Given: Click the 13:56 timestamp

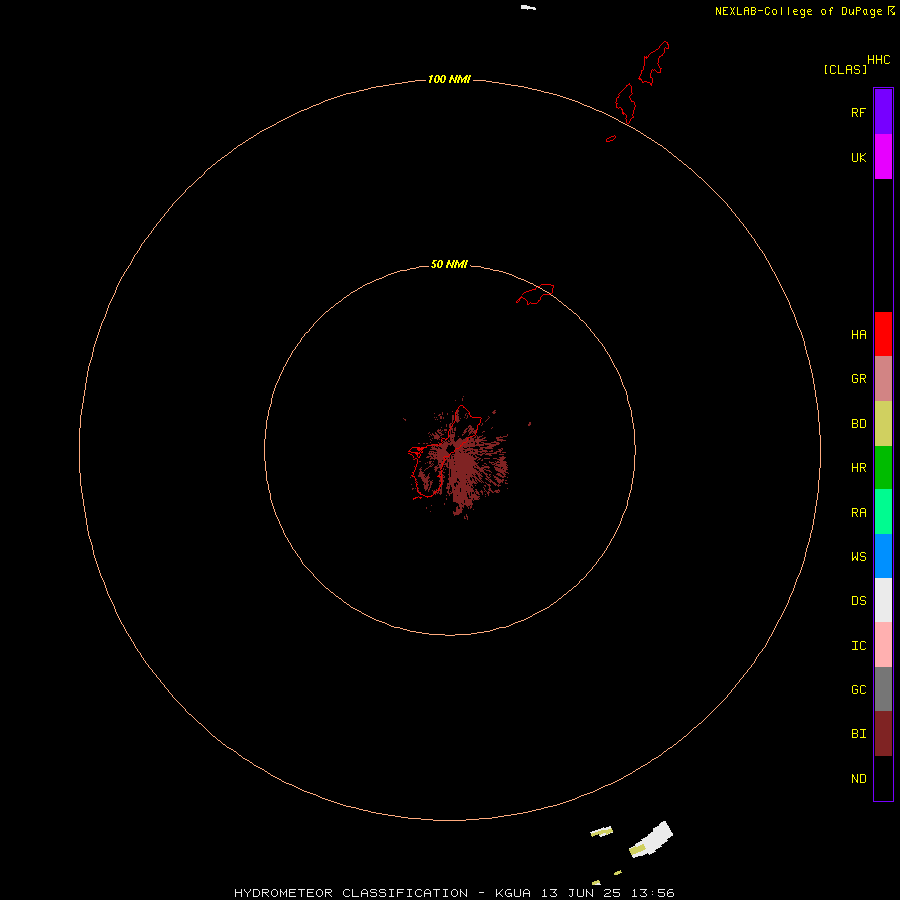Looking at the screenshot, I should click(x=652, y=893).
